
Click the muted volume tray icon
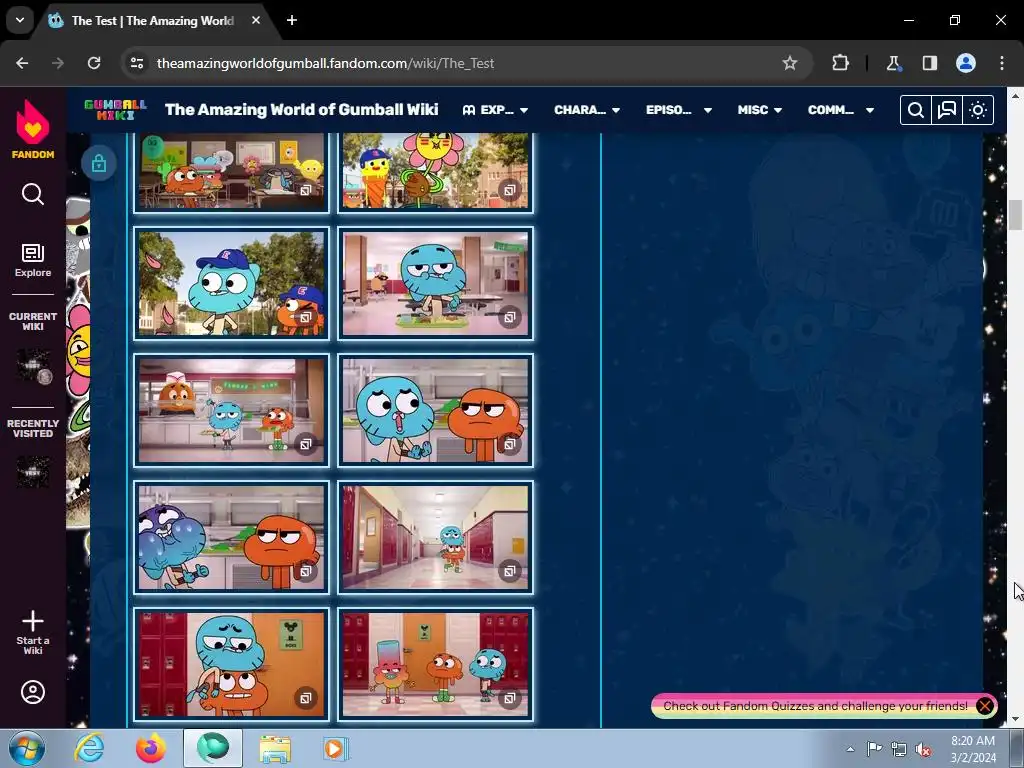coord(923,750)
